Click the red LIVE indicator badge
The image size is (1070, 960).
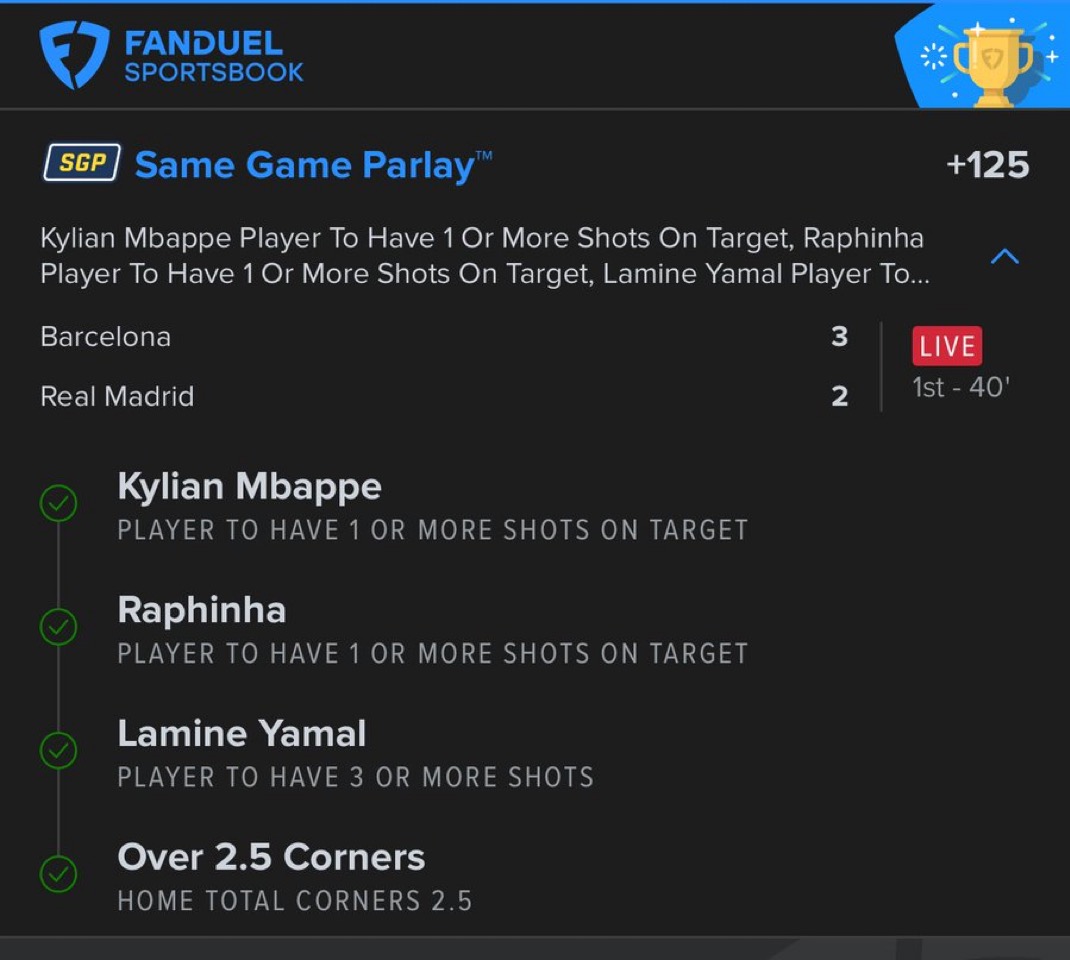click(946, 346)
